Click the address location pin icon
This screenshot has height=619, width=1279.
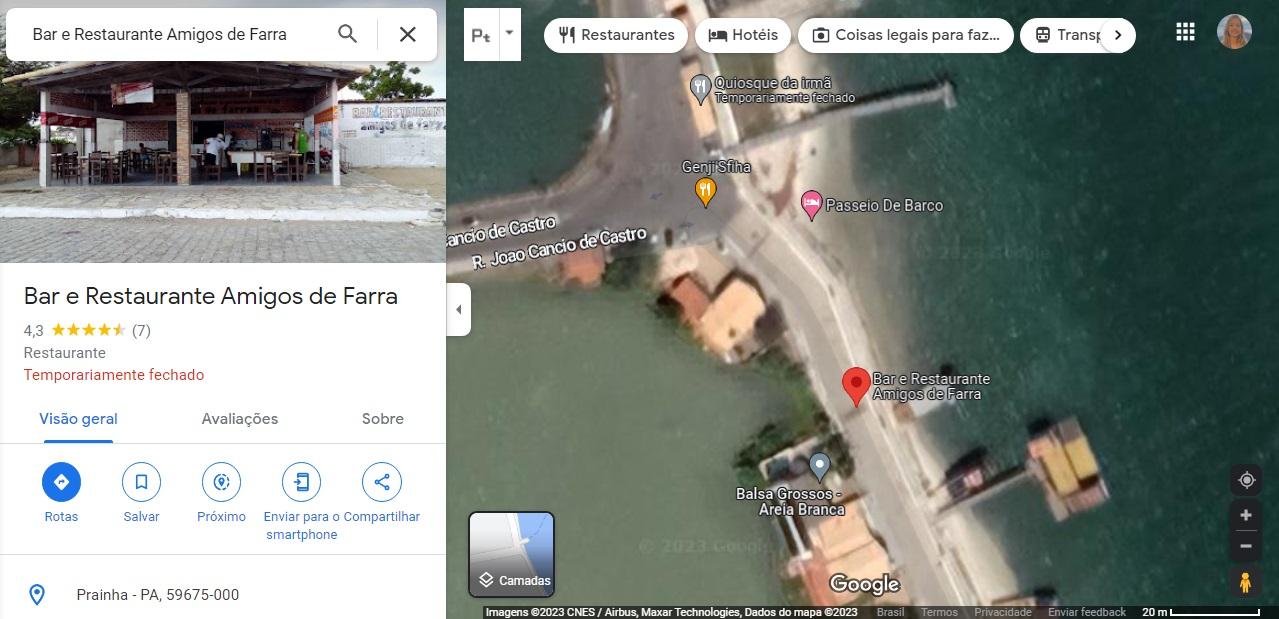pyautogui.click(x=37, y=595)
